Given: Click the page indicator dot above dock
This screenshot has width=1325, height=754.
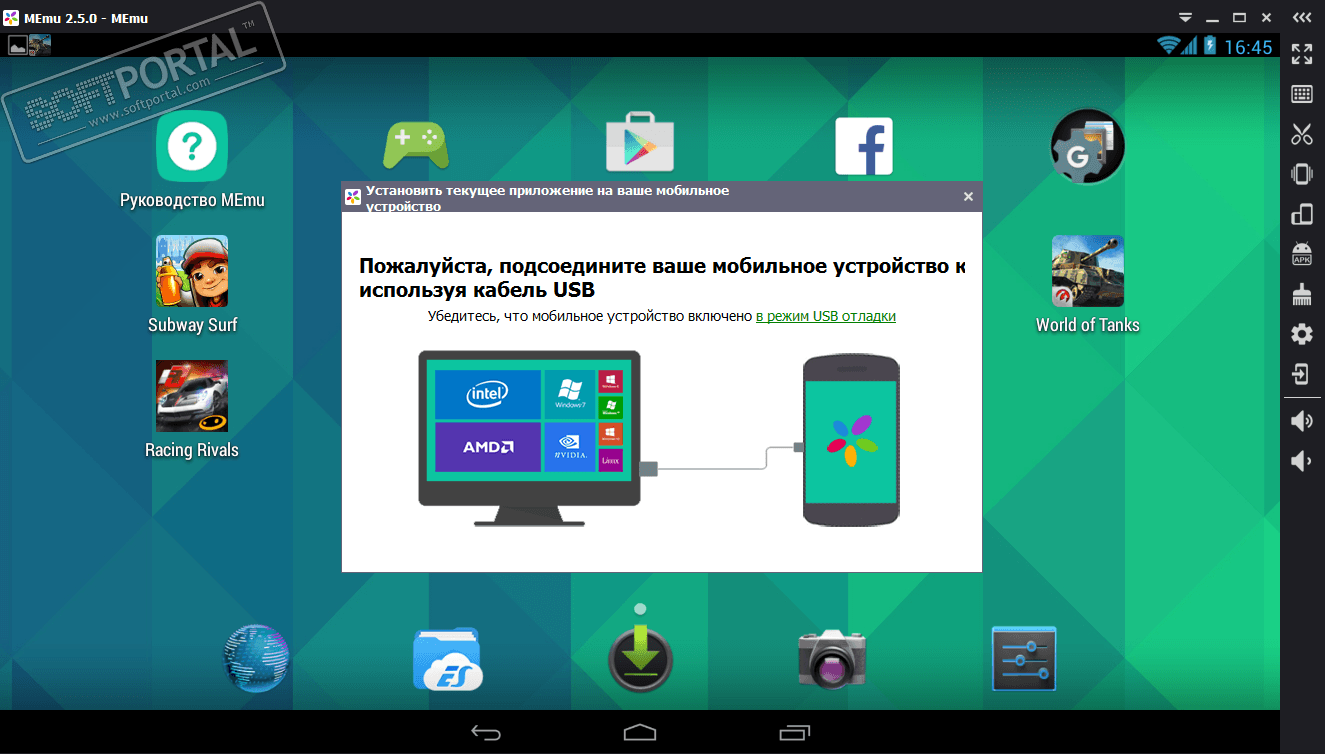Looking at the screenshot, I should [x=640, y=608].
